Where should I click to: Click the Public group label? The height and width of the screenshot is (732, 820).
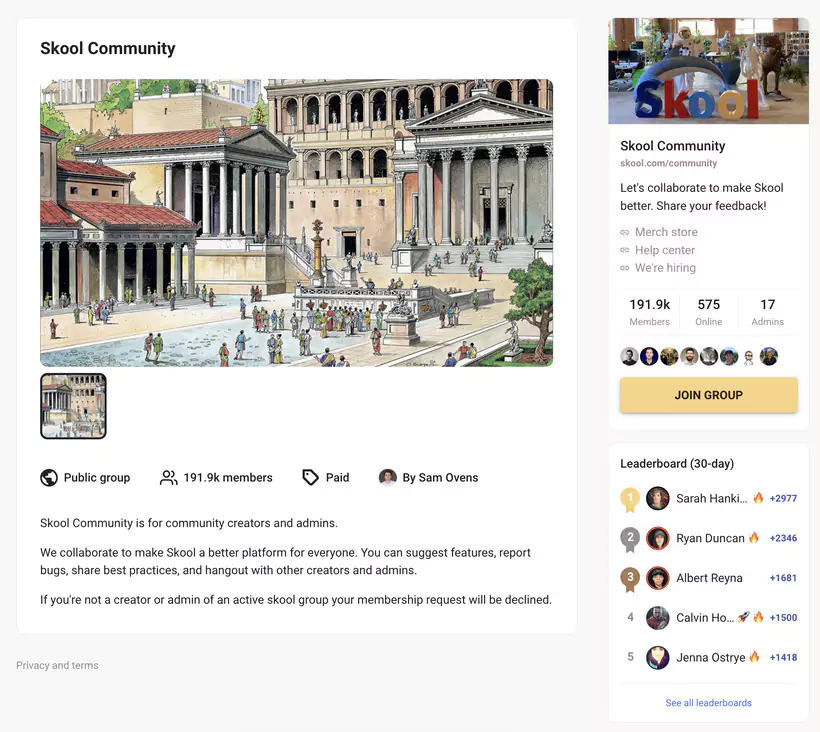pos(97,477)
